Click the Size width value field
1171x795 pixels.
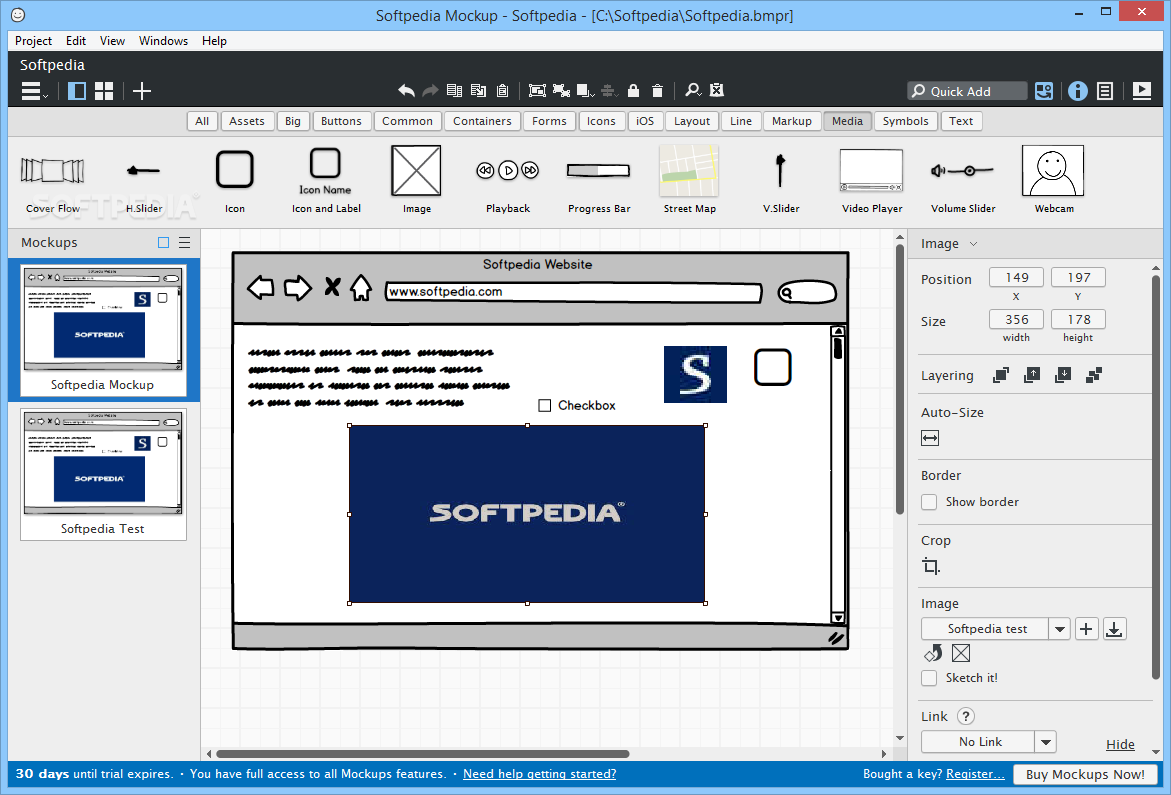(x=1016, y=319)
